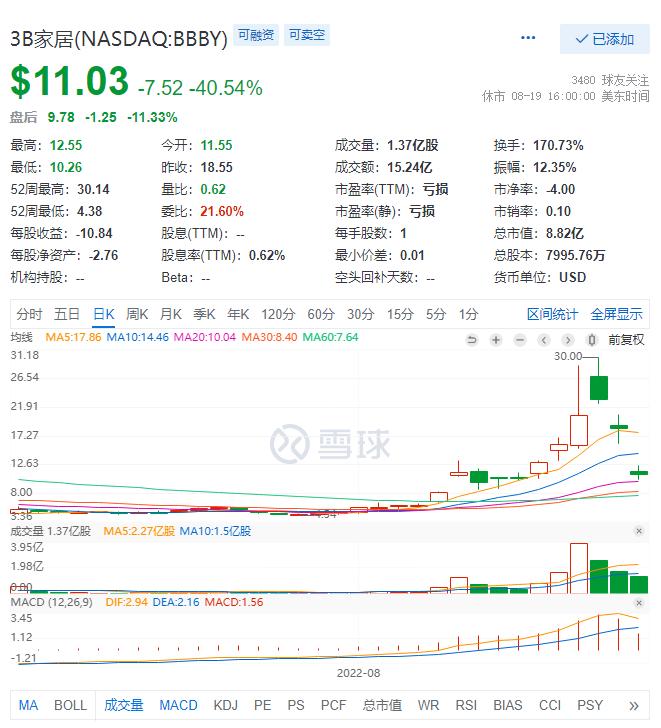661x728 pixels.
Task: Switch to 分时 chart tab
Action: pos(29,314)
